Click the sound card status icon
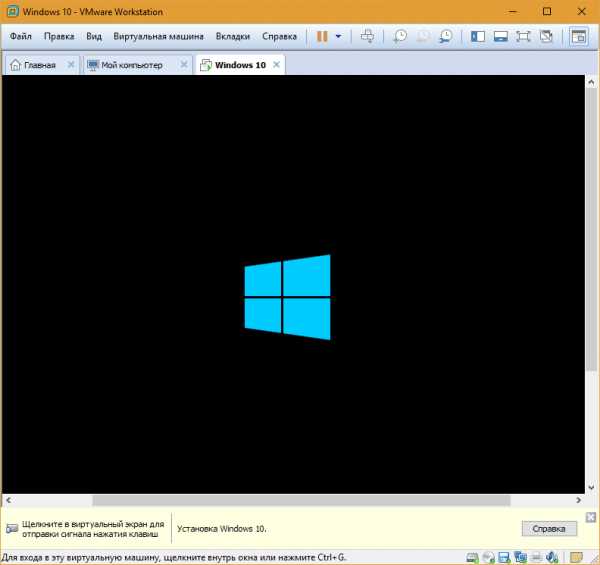This screenshot has height=565, width=600. coord(553,557)
